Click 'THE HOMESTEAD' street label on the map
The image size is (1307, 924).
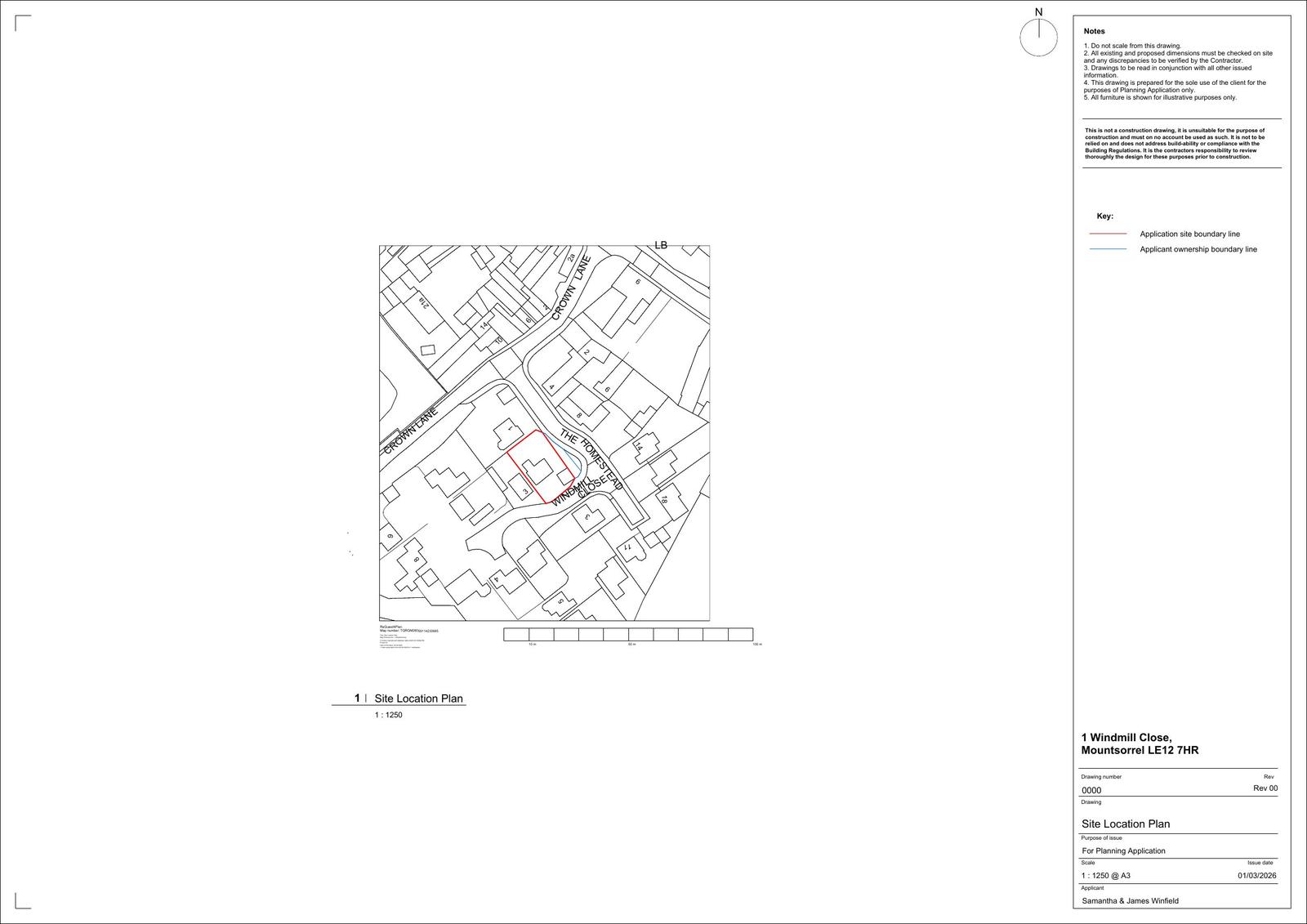click(x=591, y=459)
